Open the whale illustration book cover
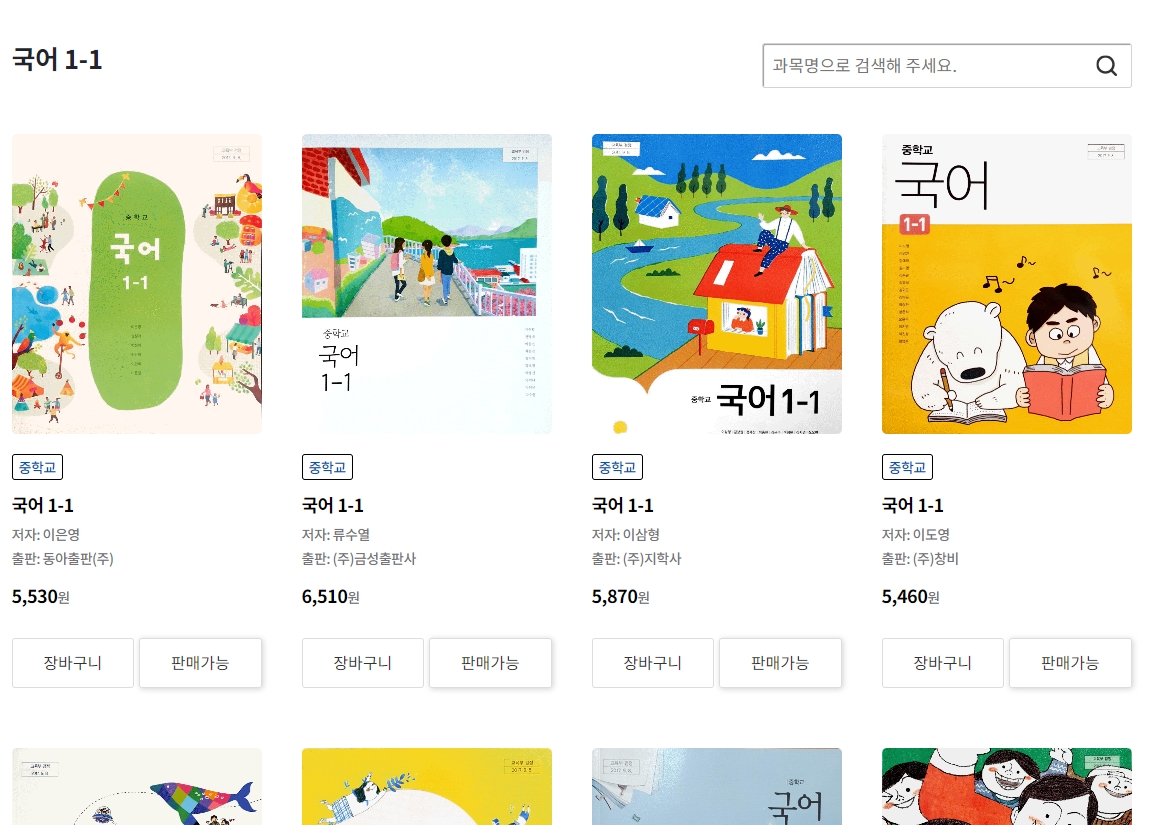 coord(136,786)
